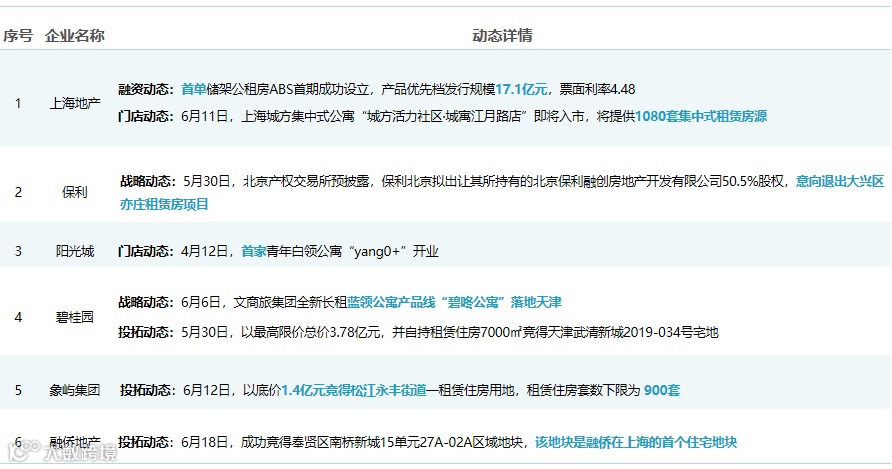Select company name 阳光城
The width and height of the screenshot is (892, 469).
75,251
